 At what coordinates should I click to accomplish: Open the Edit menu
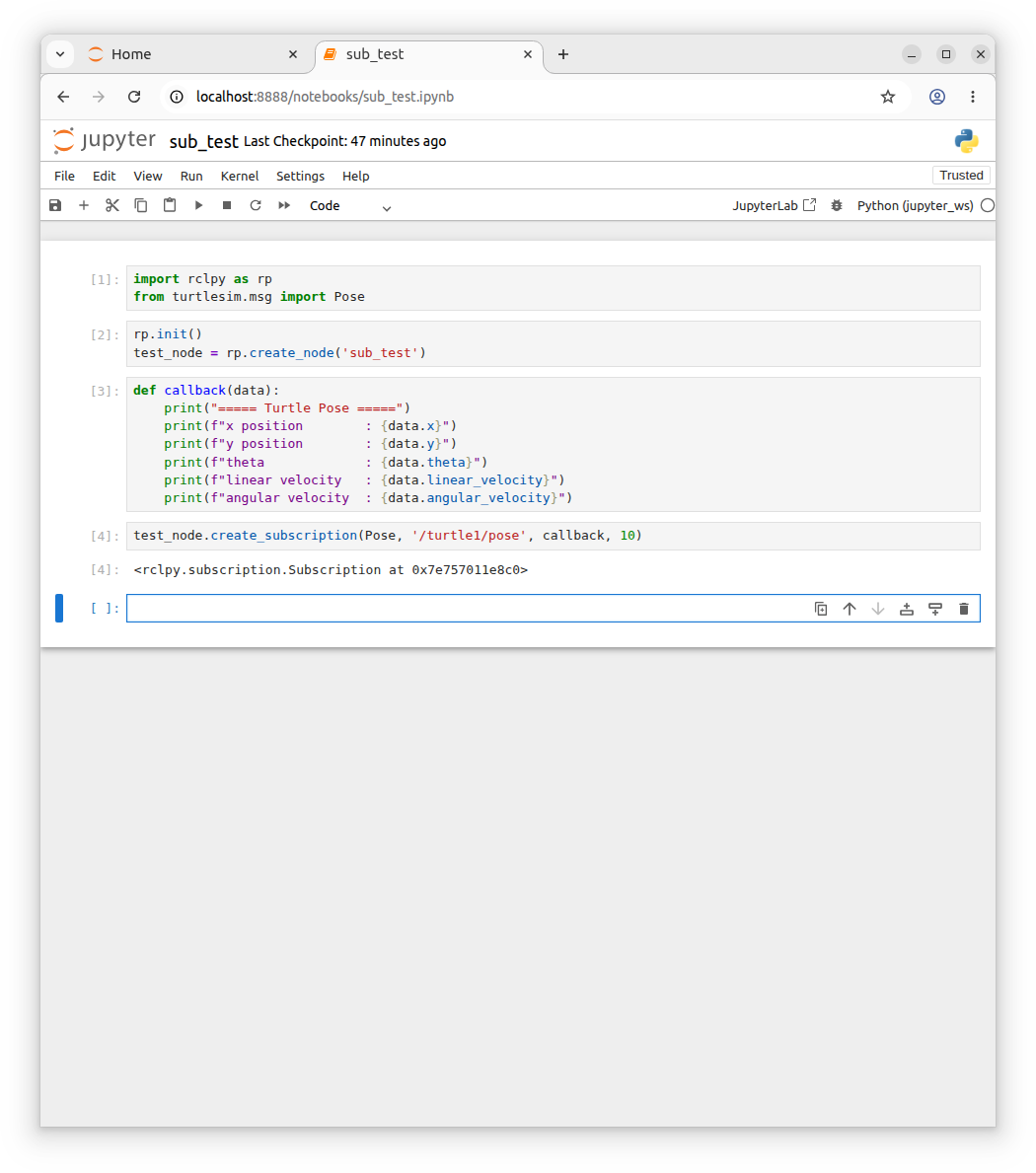tap(104, 176)
